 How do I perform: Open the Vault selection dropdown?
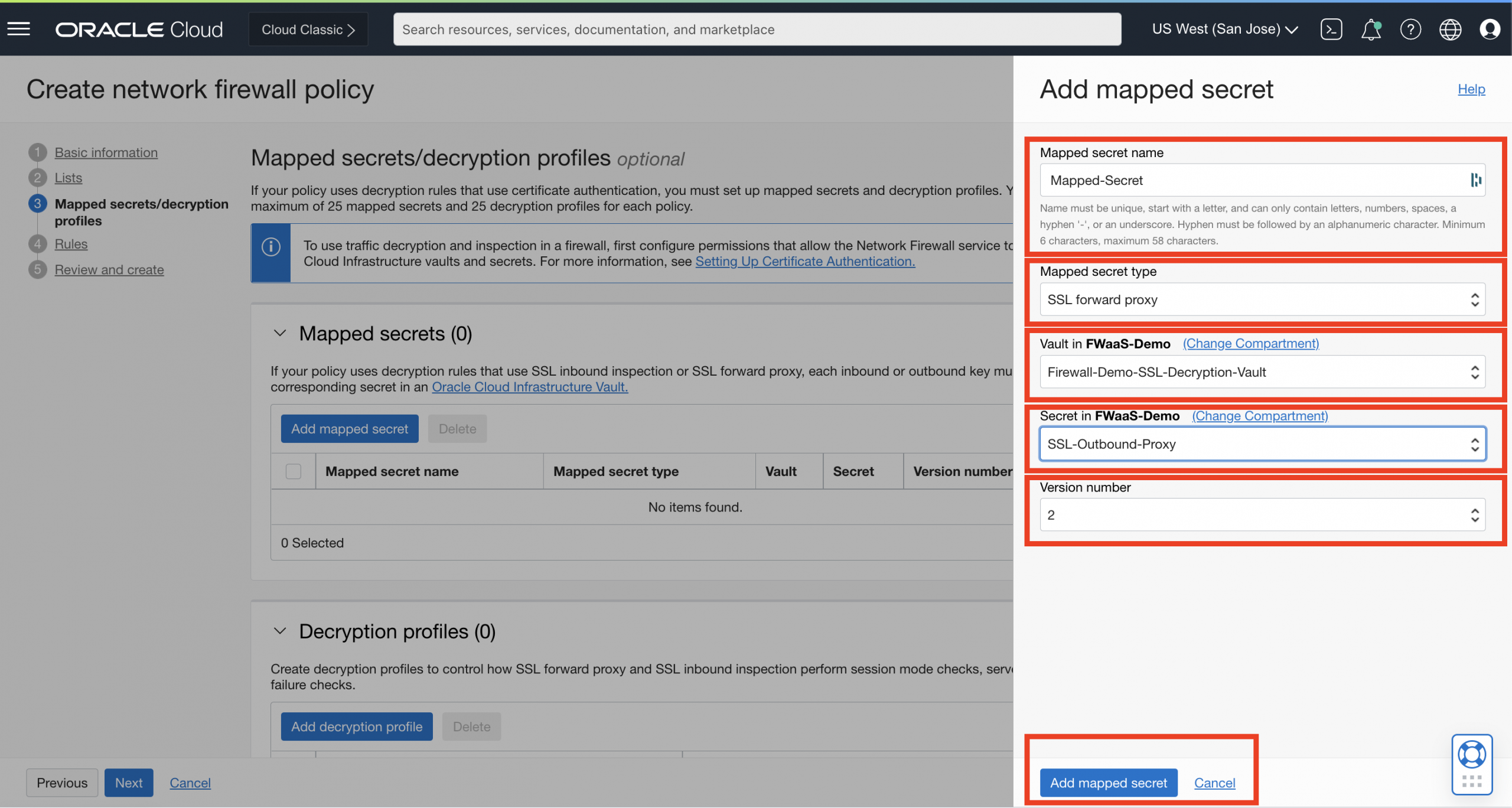1262,372
